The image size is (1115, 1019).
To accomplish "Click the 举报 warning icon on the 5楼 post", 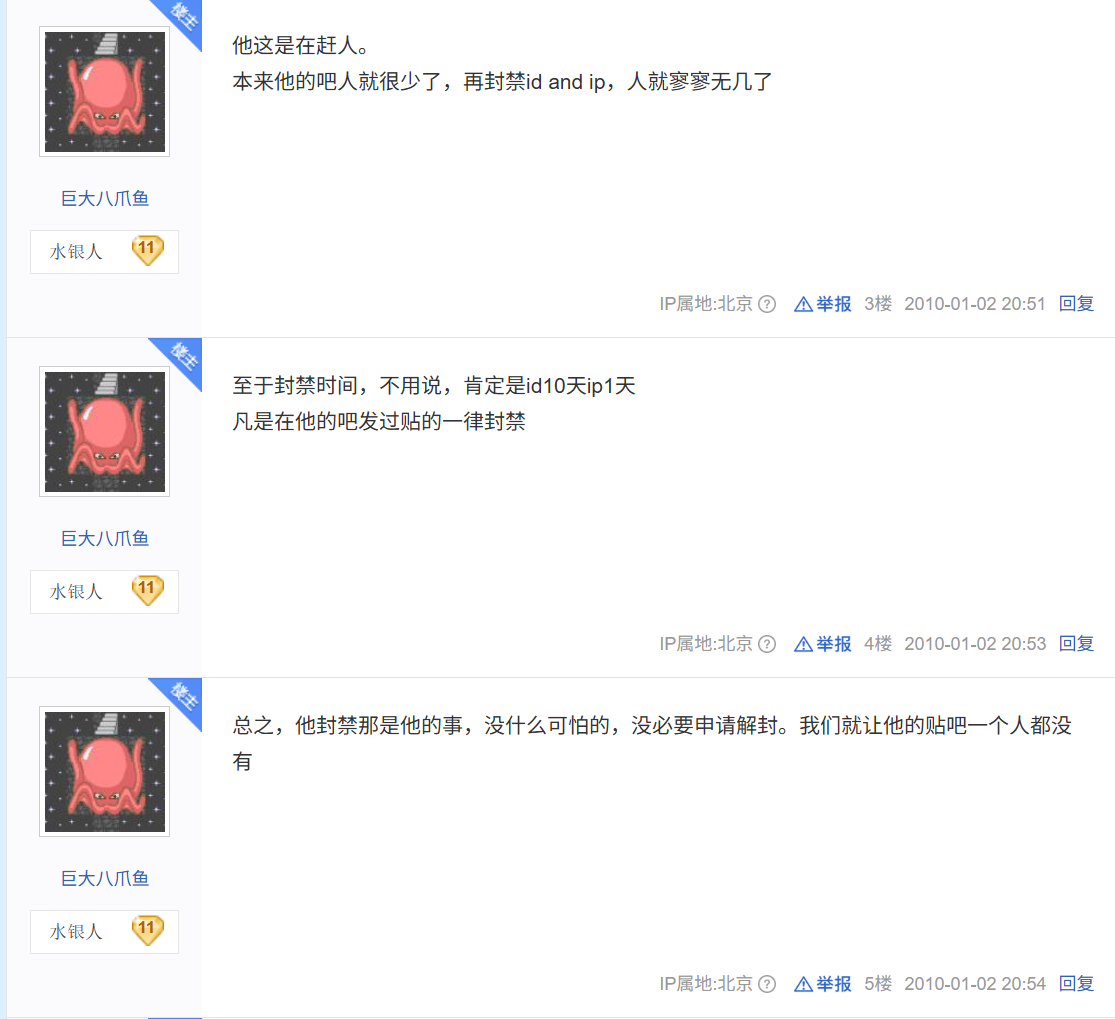I will point(803,984).
